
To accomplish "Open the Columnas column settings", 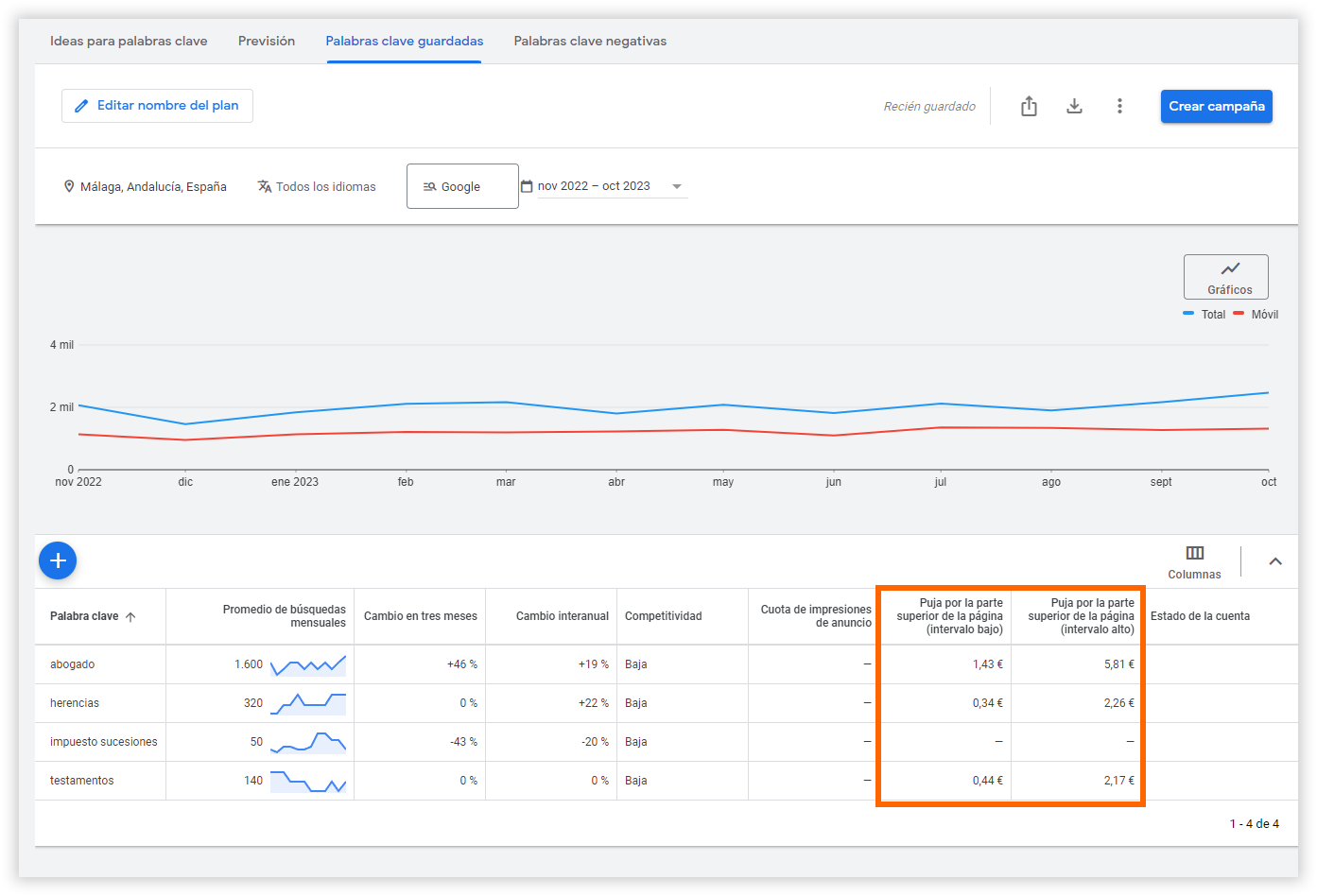I will click(1194, 561).
